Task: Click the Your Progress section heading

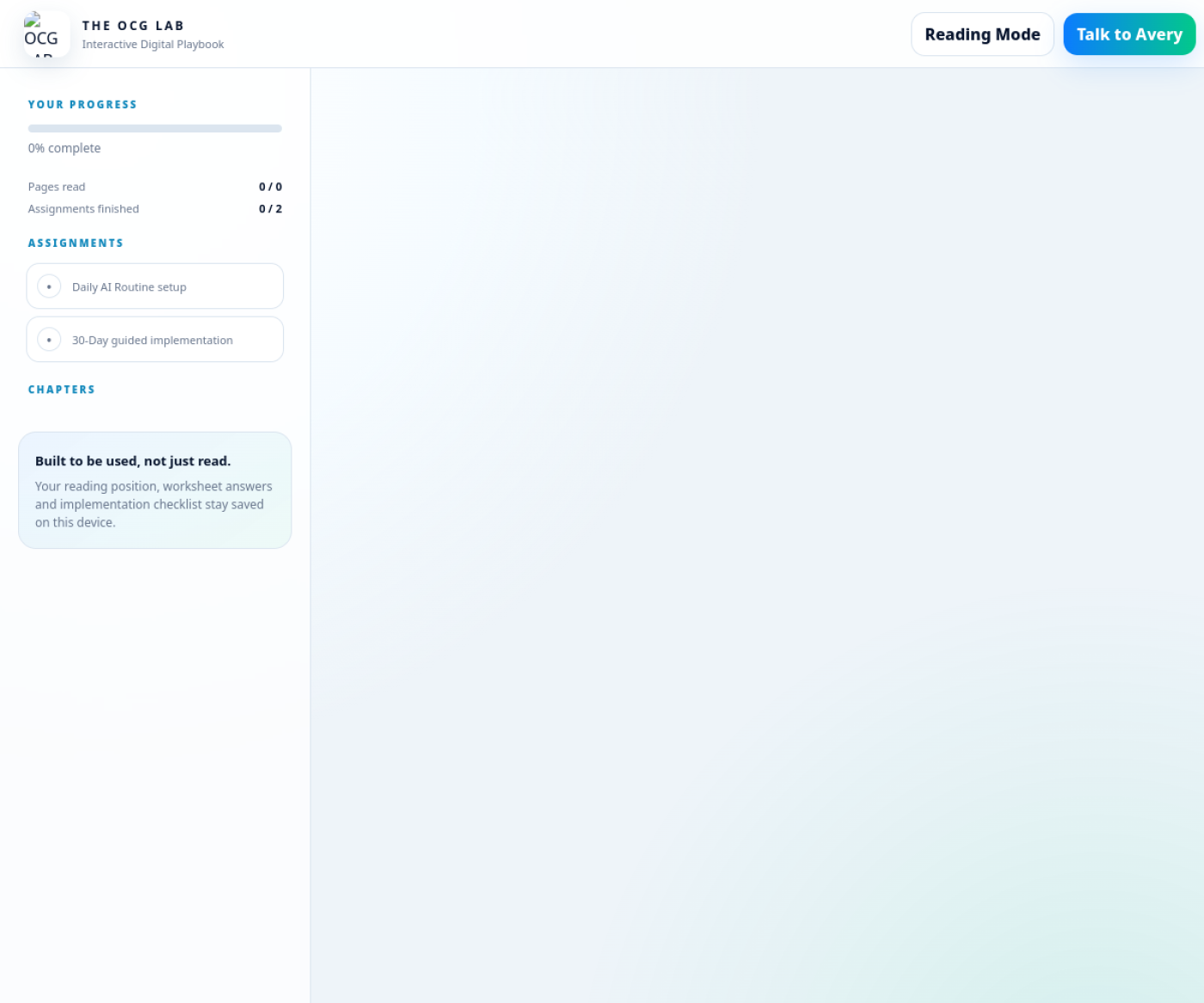Action: coord(83,105)
